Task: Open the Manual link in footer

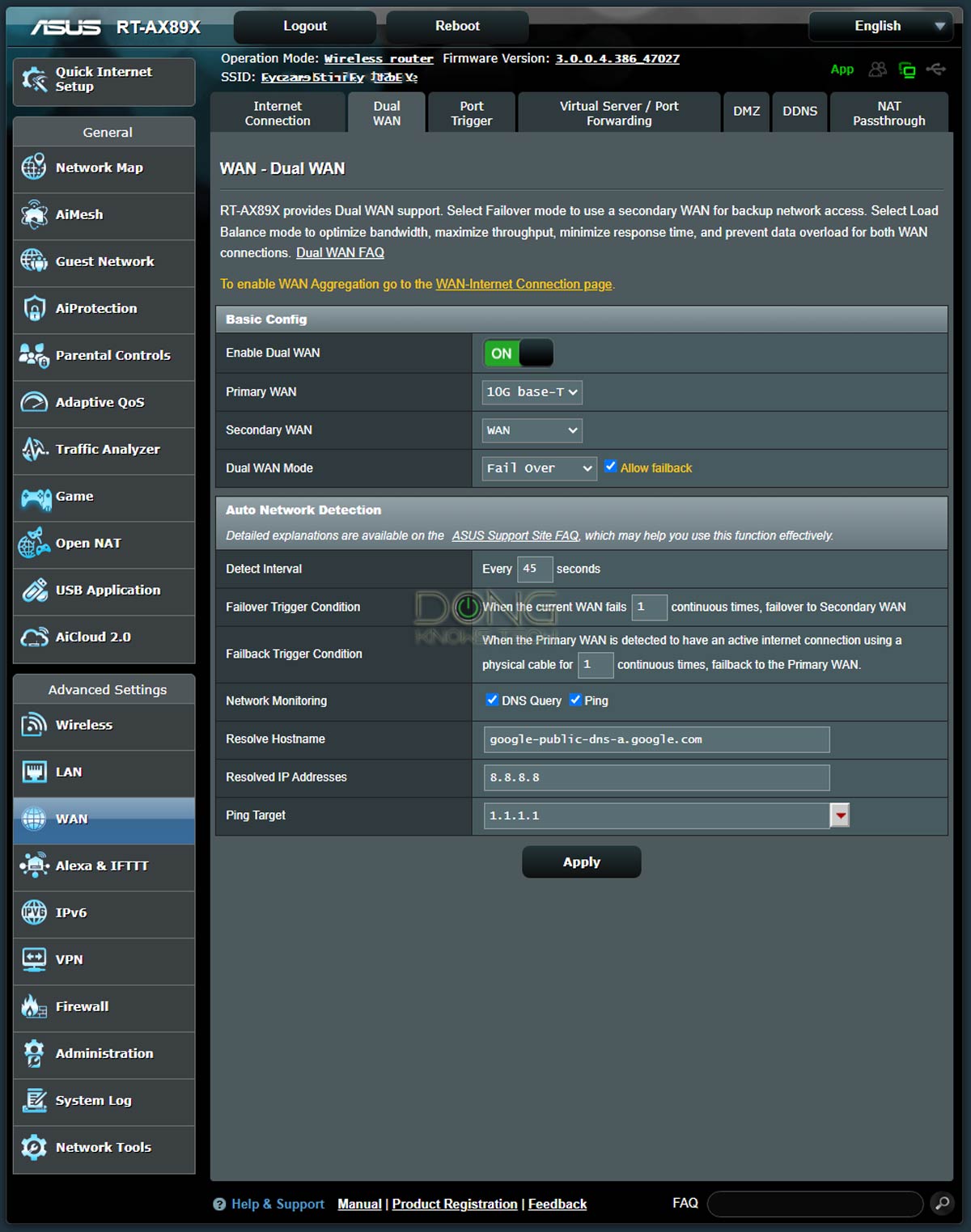Action: click(359, 1204)
